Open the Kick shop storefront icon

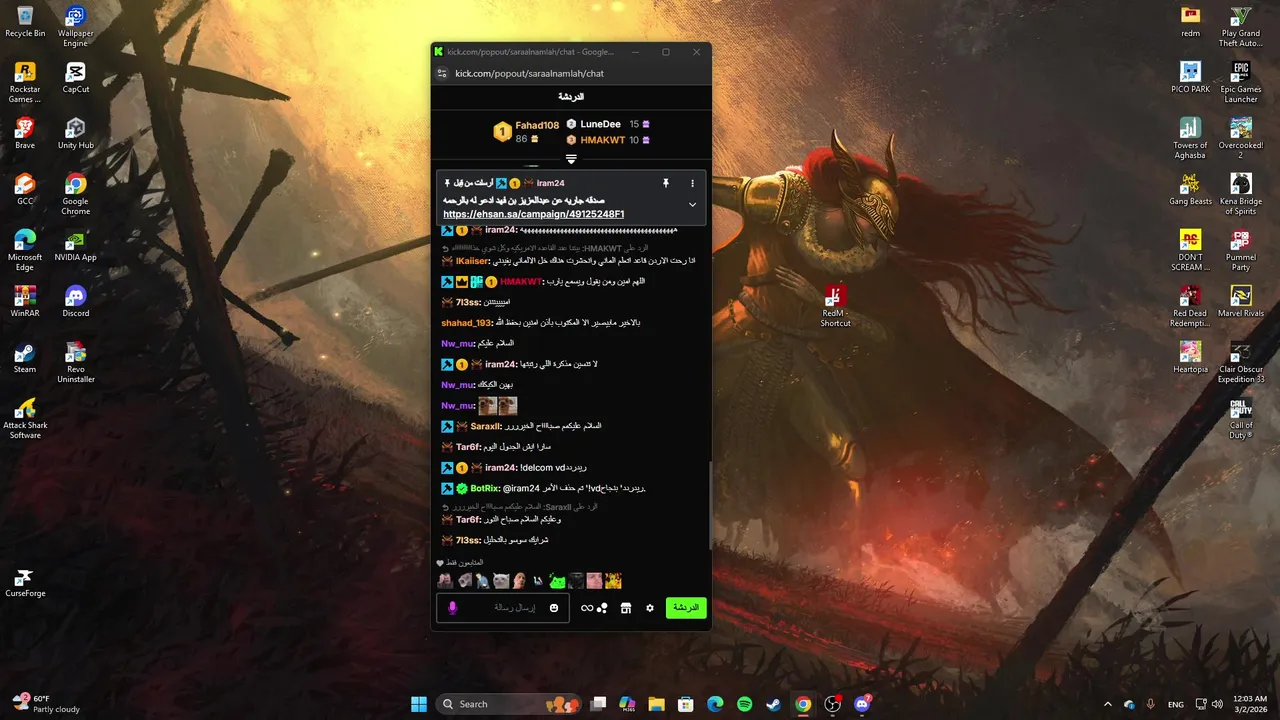point(626,608)
